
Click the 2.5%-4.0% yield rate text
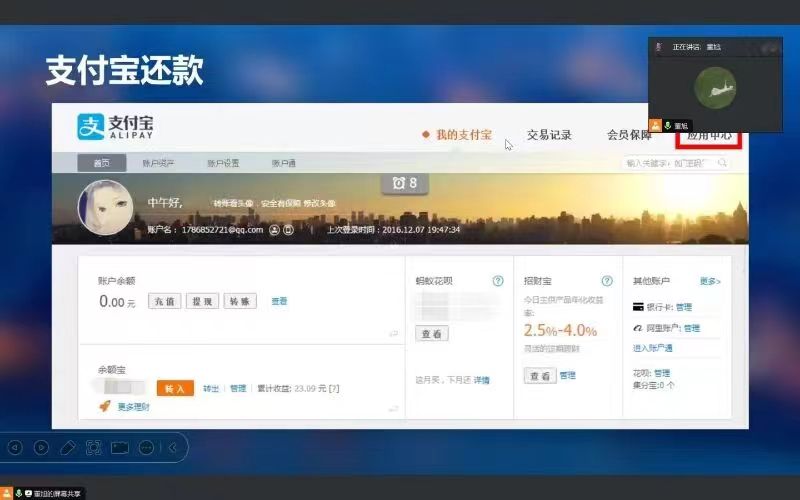[560, 331]
